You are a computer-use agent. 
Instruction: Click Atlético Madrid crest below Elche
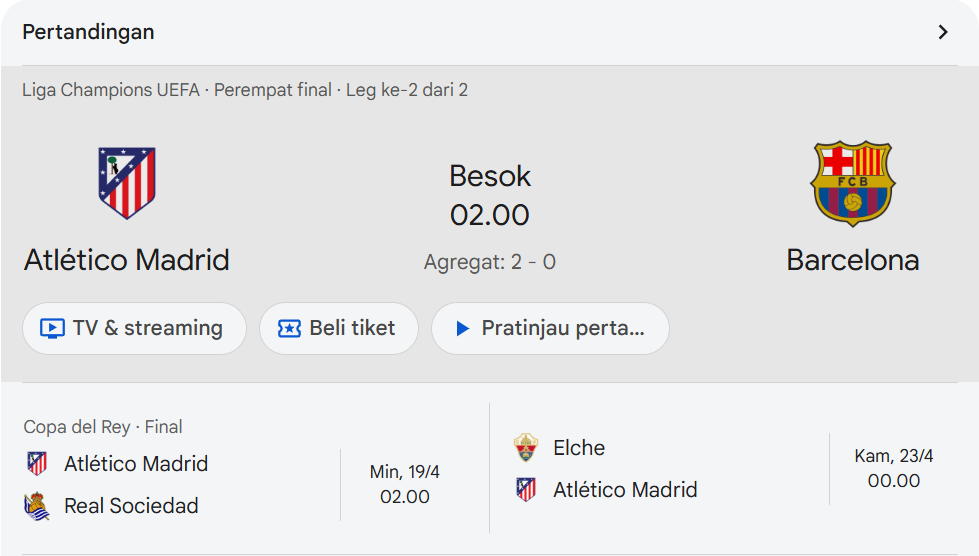tap(526, 490)
